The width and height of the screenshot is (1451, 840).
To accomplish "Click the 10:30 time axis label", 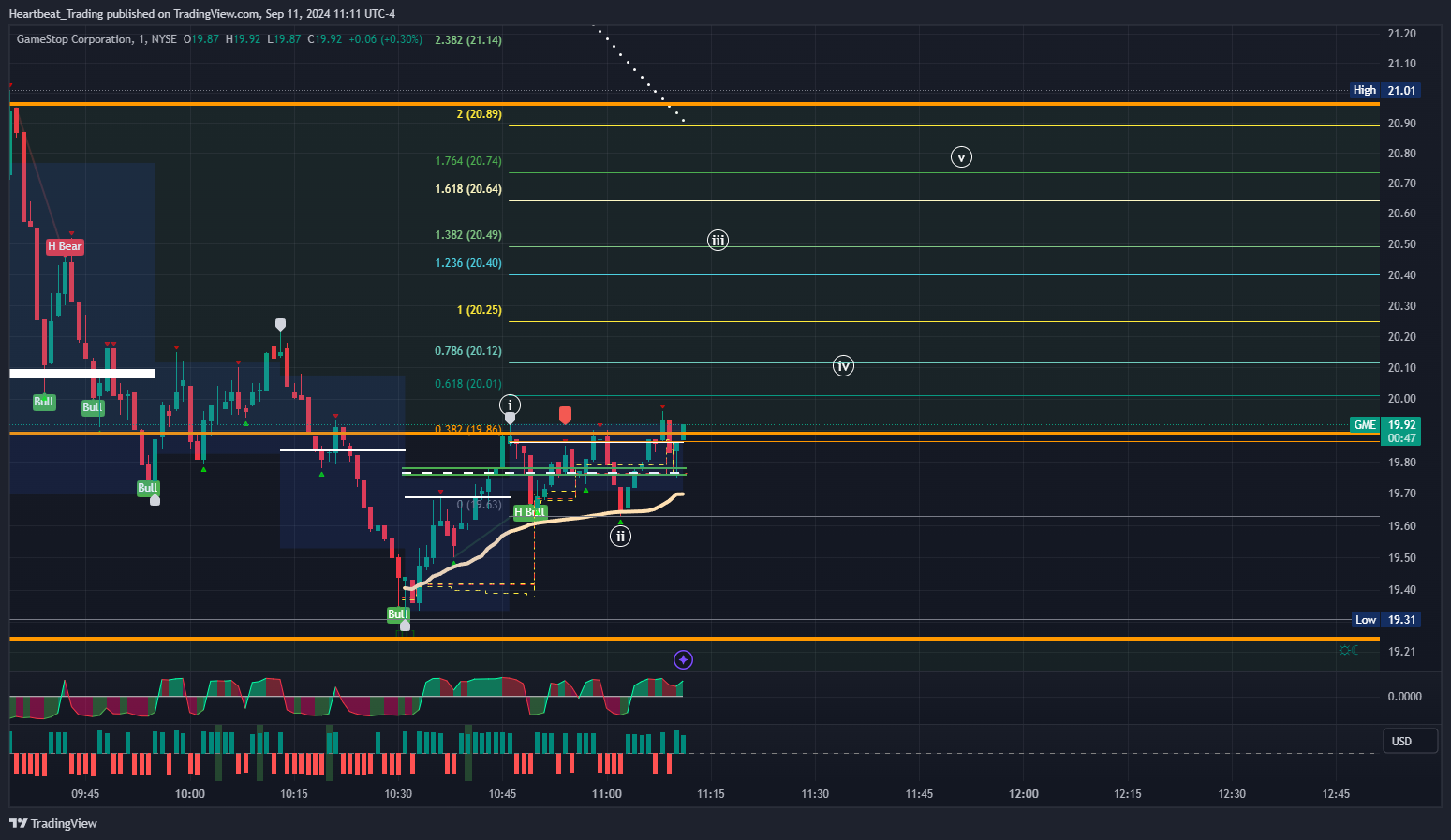I will 398,794.
